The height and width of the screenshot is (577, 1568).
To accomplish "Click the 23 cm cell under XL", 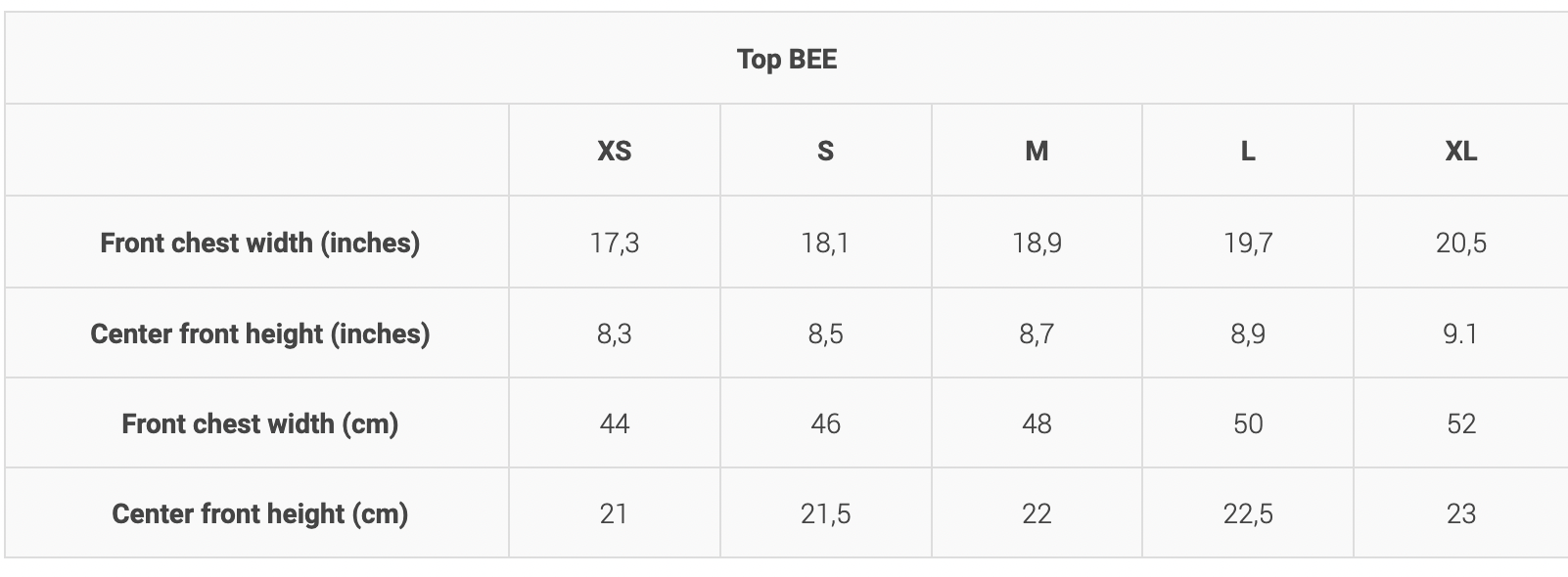I will point(1461,513).
